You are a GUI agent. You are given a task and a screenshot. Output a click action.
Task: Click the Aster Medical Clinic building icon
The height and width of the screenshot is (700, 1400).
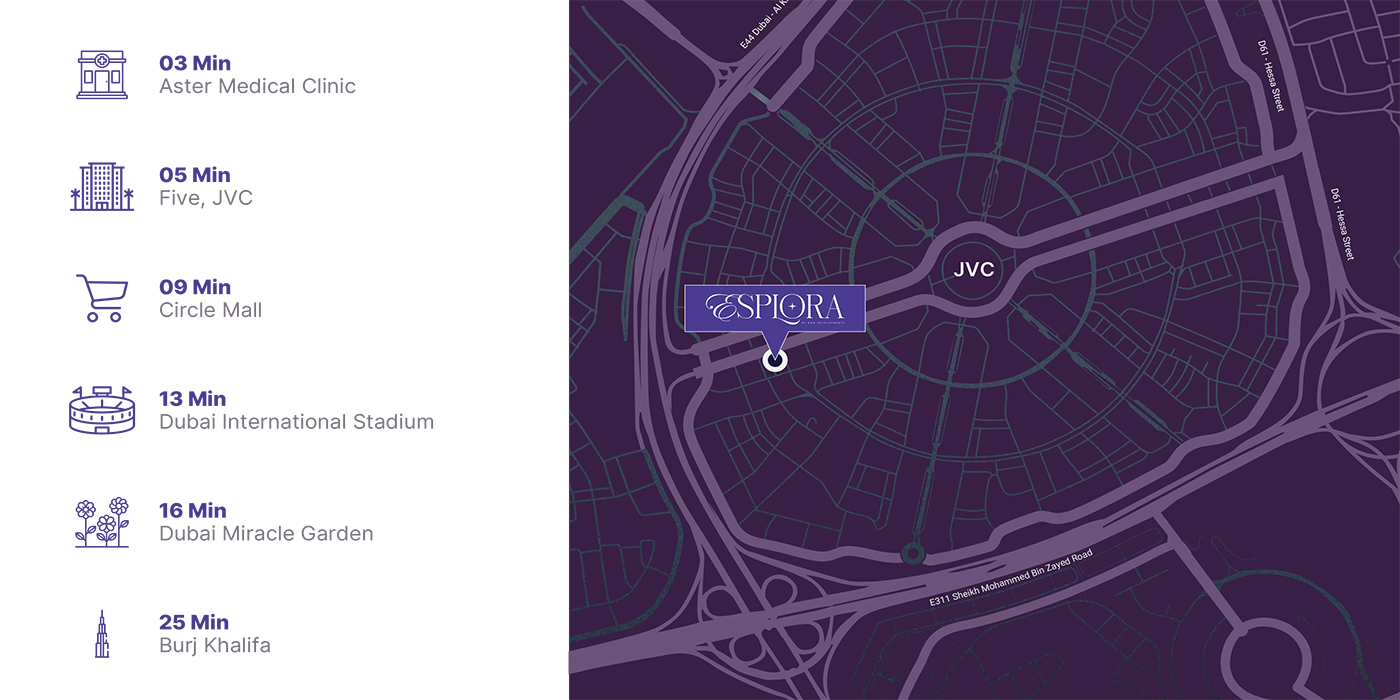coord(102,75)
